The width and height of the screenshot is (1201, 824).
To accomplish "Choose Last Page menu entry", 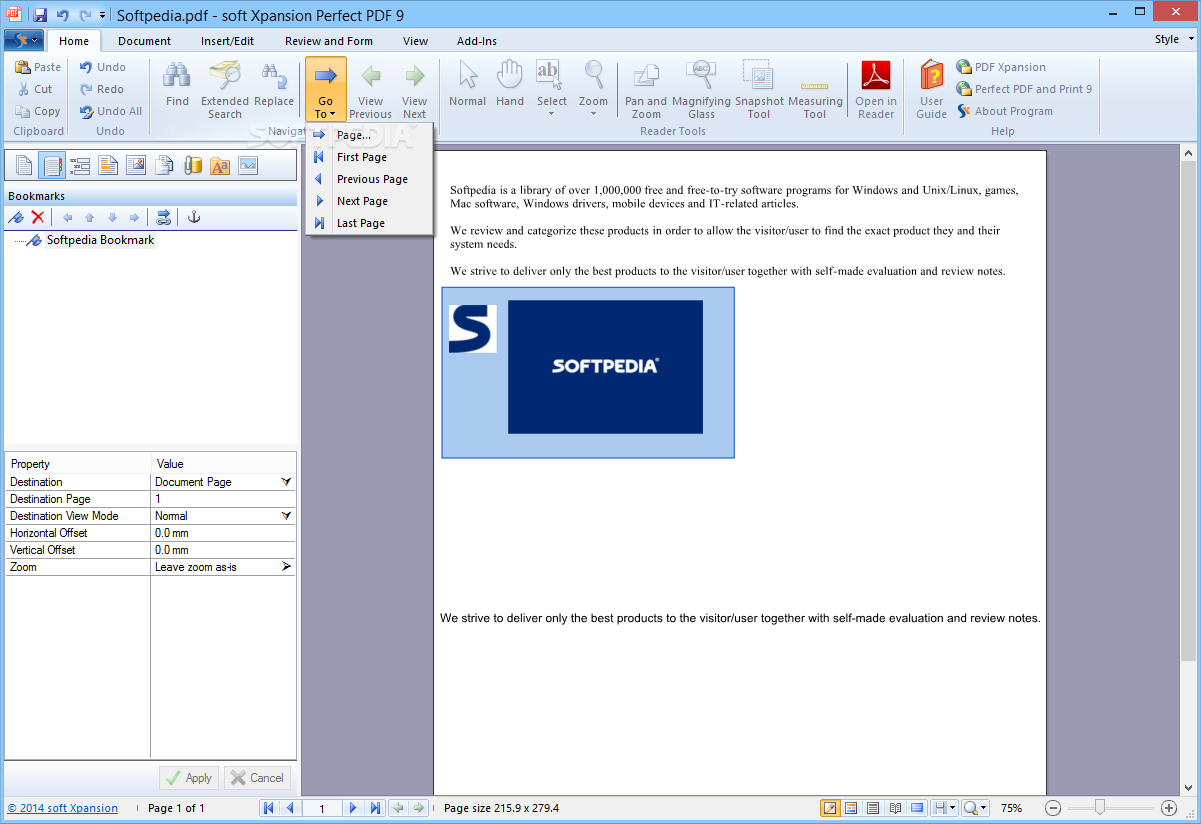I will [369, 223].
